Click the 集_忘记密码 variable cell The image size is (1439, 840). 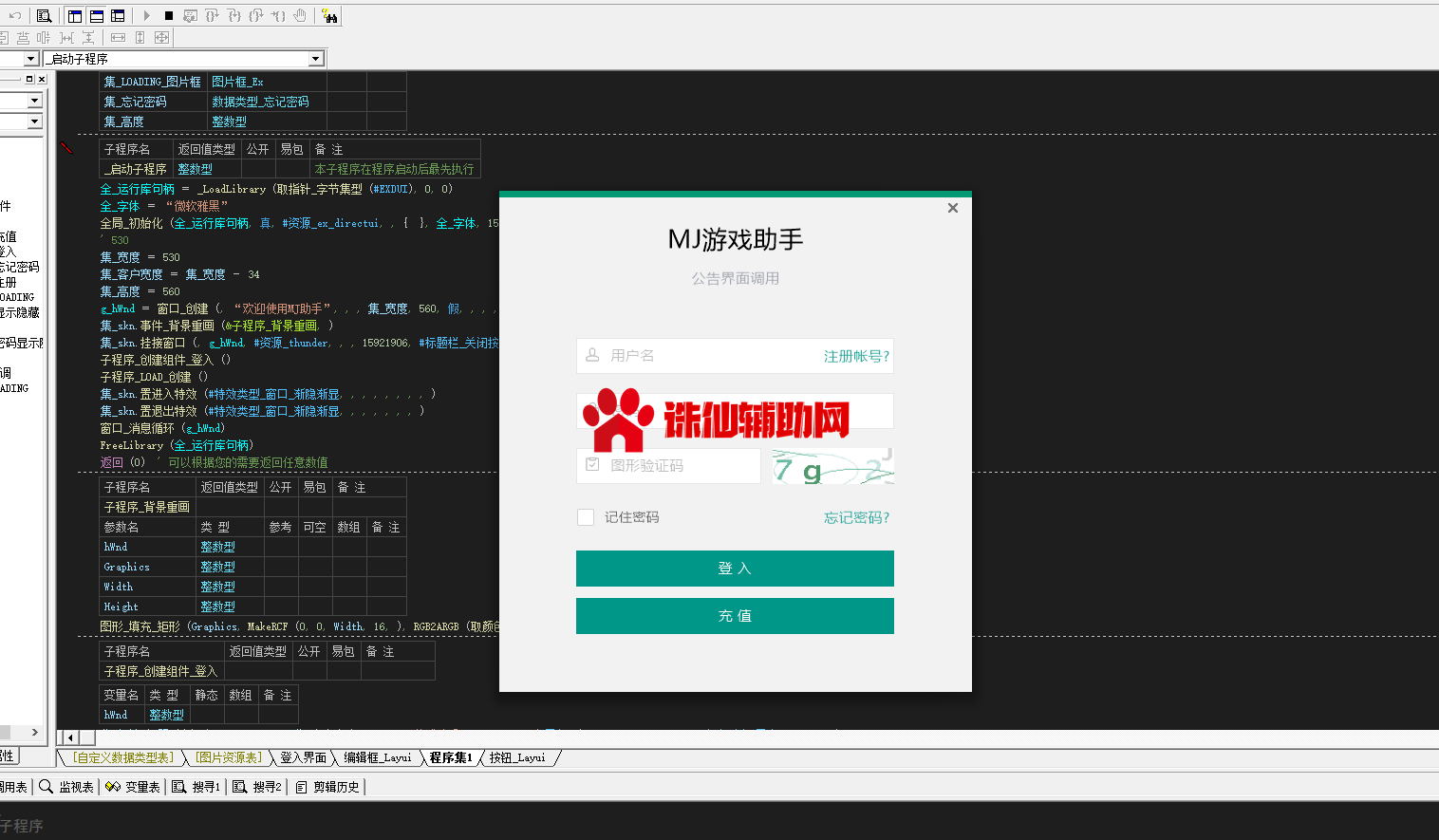click(153, 102)
